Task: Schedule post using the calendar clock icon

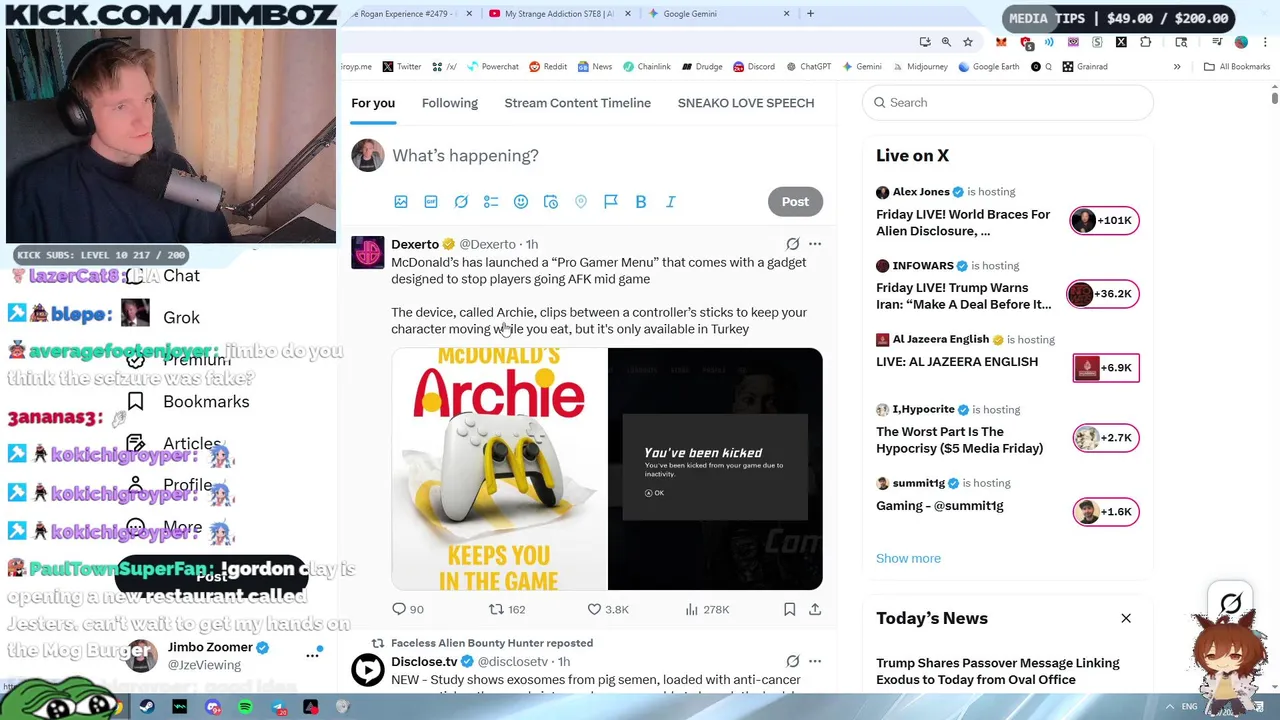Action: (x=551, y=202)
